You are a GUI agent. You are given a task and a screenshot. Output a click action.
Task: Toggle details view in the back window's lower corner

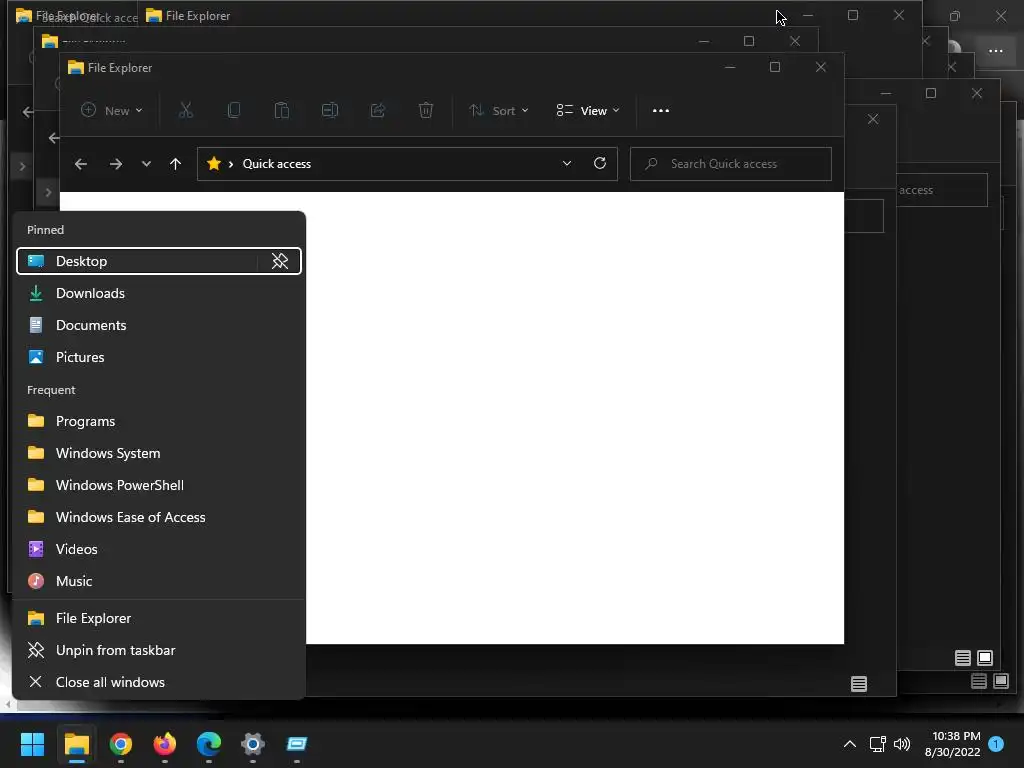(x=978, y=682)
